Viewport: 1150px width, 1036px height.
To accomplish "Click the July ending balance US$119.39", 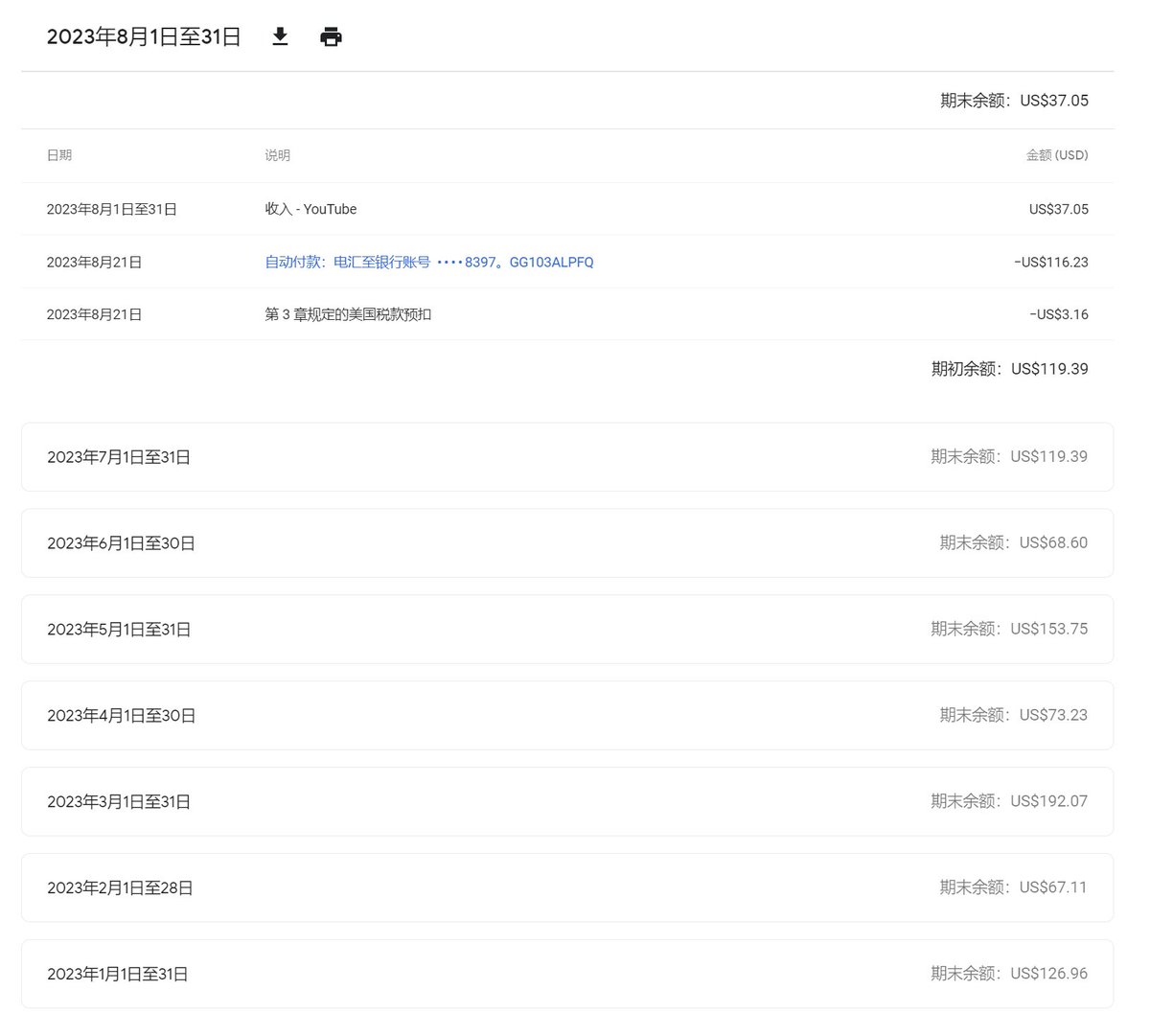I will point(1009,457).
